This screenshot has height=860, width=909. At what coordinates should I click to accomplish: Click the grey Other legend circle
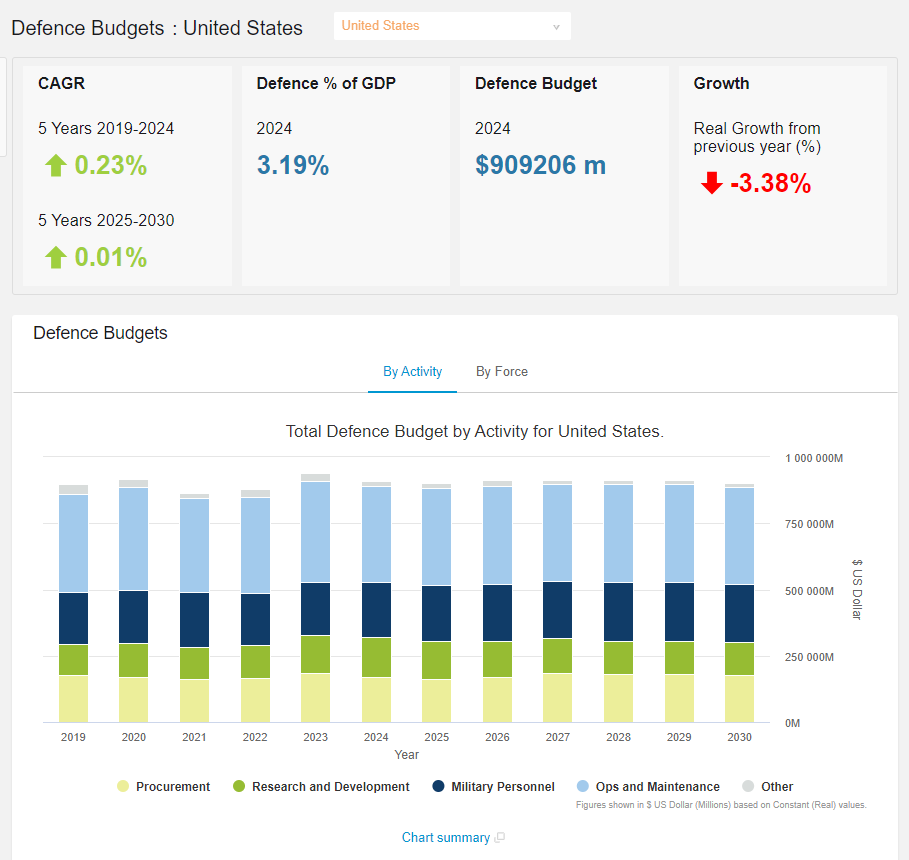[748, 787]
